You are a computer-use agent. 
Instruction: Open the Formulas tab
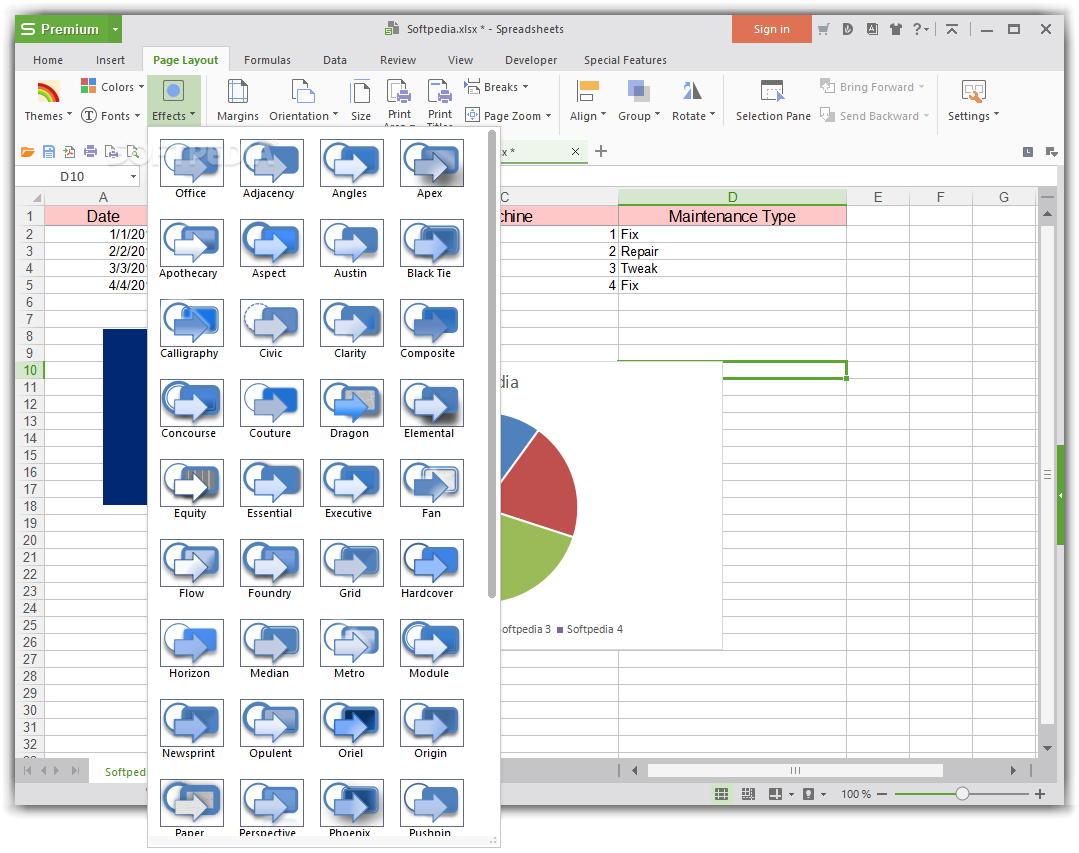tap(267, 60)
